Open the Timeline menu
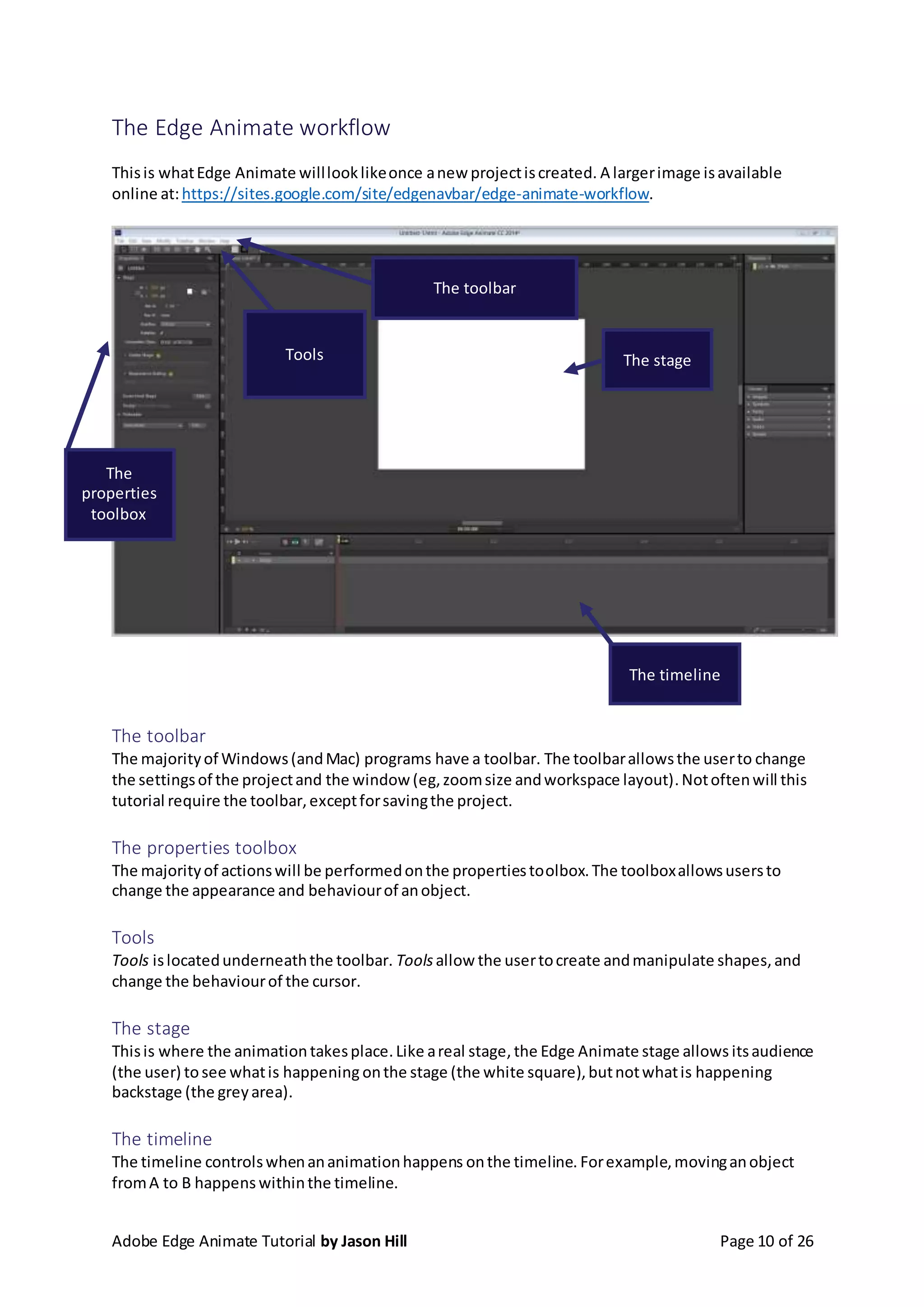924x1307 pixels. coord(185,241)
